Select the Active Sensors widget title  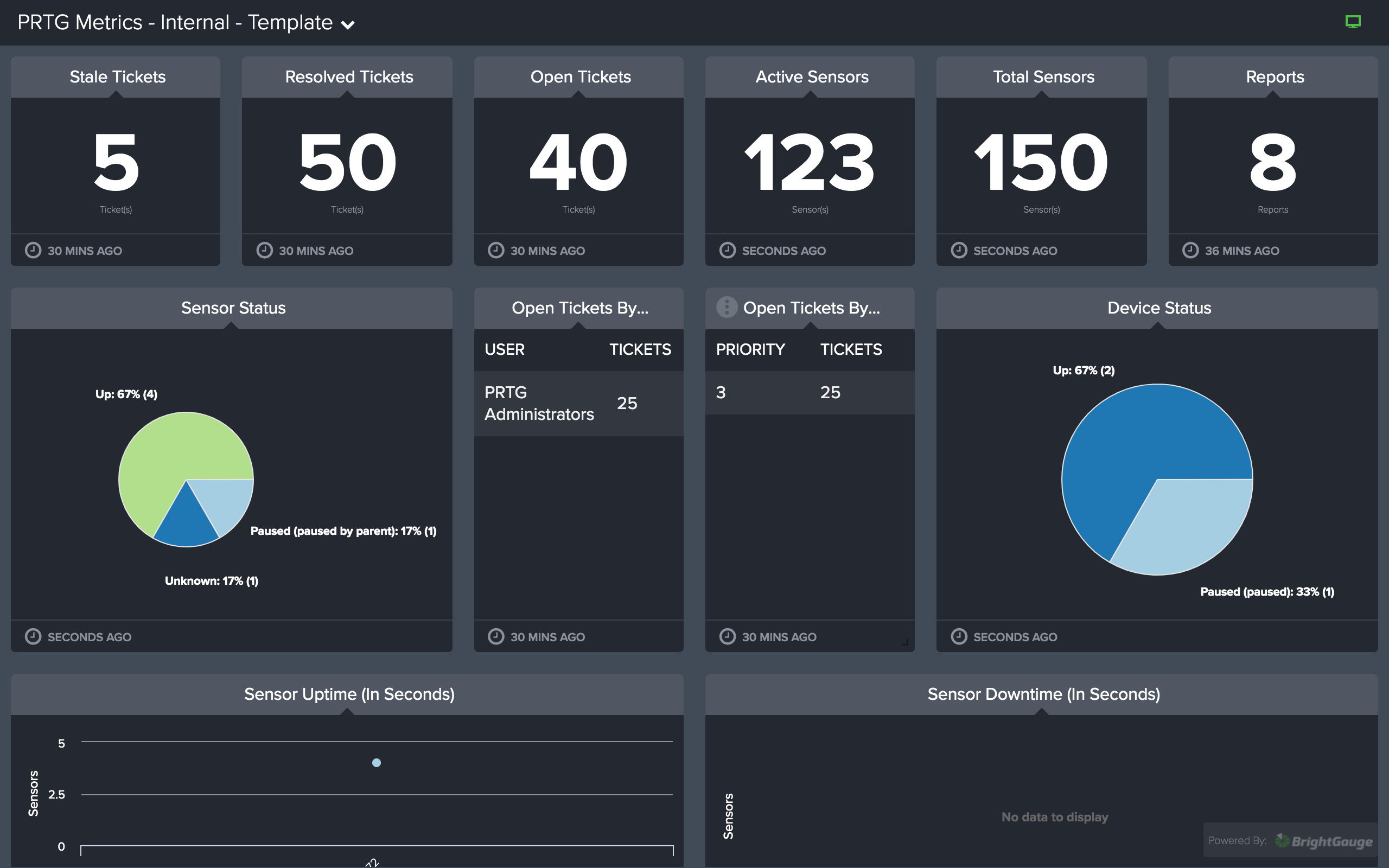(x=812, y=77)
